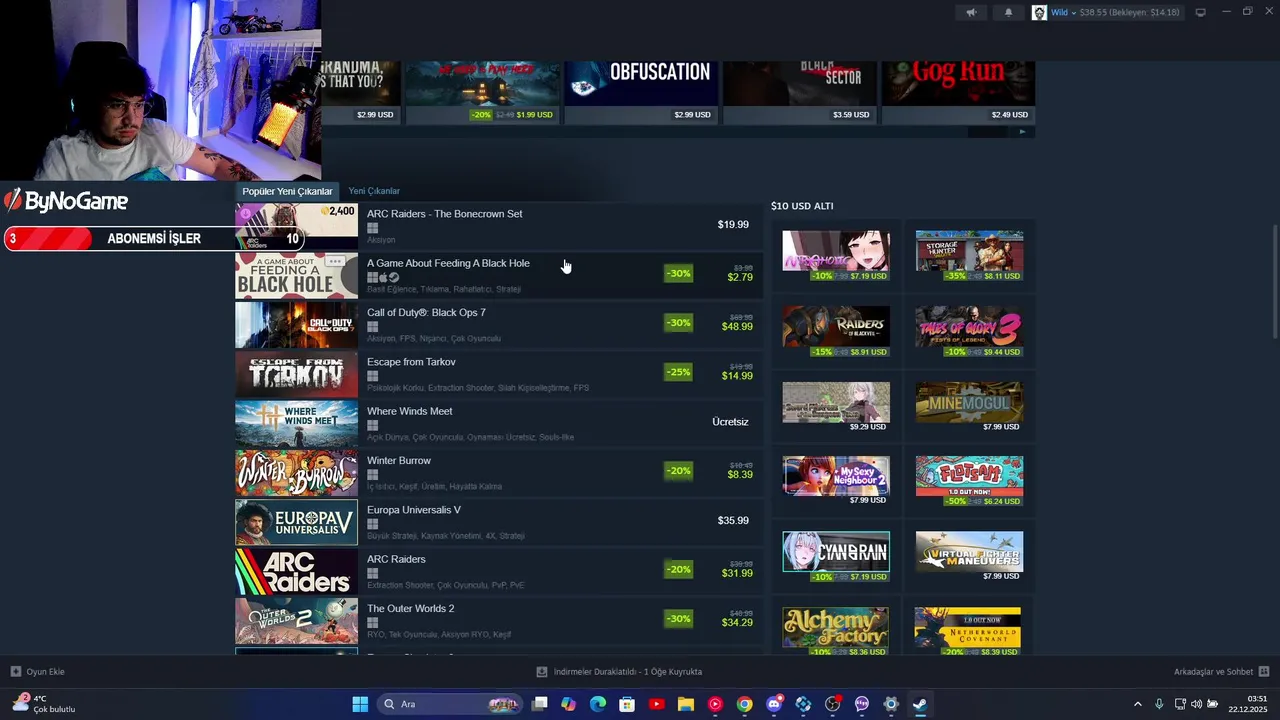Click the $35.99 Europa Universalis V price
The width and height of the screenshot is (1280, 720).
[x=733, y=521]
